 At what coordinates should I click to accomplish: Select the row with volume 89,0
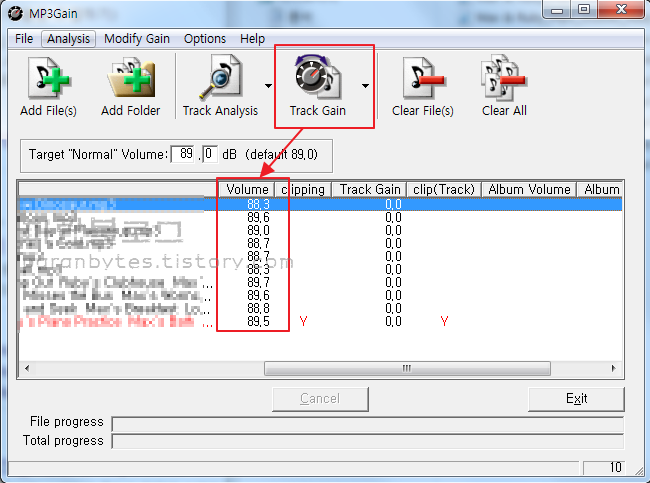(x=320, y=230)
